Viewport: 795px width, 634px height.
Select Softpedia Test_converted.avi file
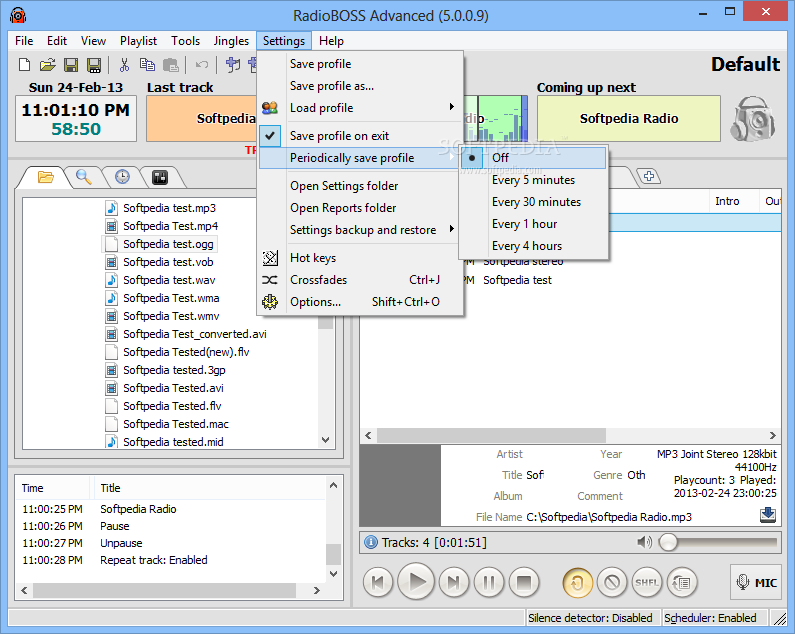[x=195, y=334]
